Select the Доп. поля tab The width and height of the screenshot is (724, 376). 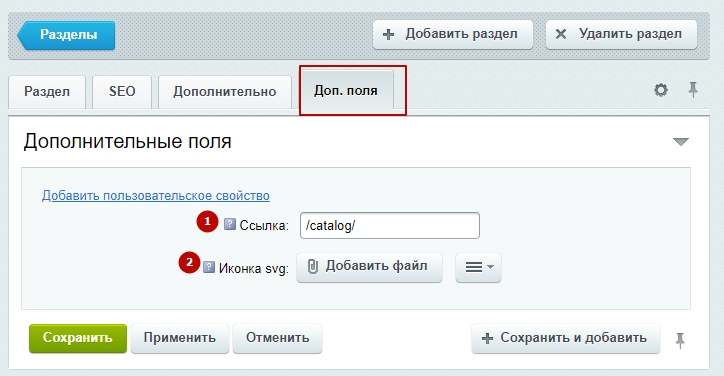click(x=346, y=91)
